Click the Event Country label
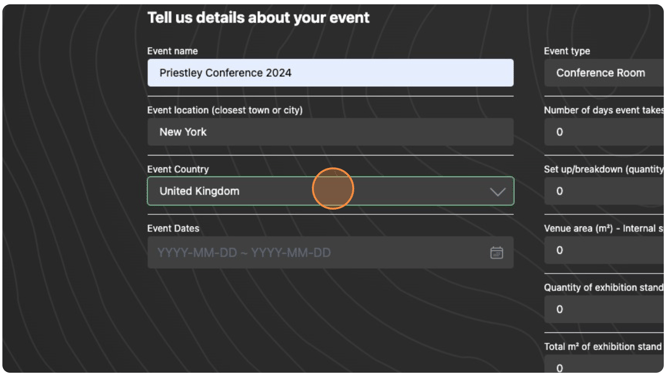670x378 pixels. click(x=178, y=169)
